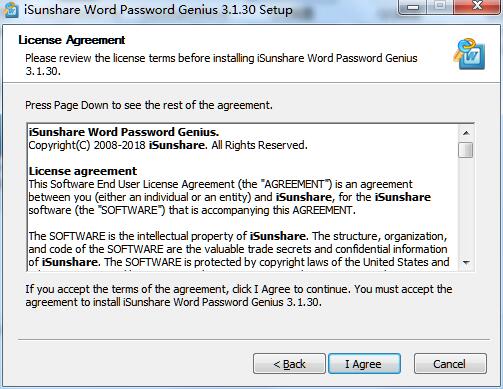Close the Setup window with the red X
This screenshot has width=503, height=389.
(477, 7)
